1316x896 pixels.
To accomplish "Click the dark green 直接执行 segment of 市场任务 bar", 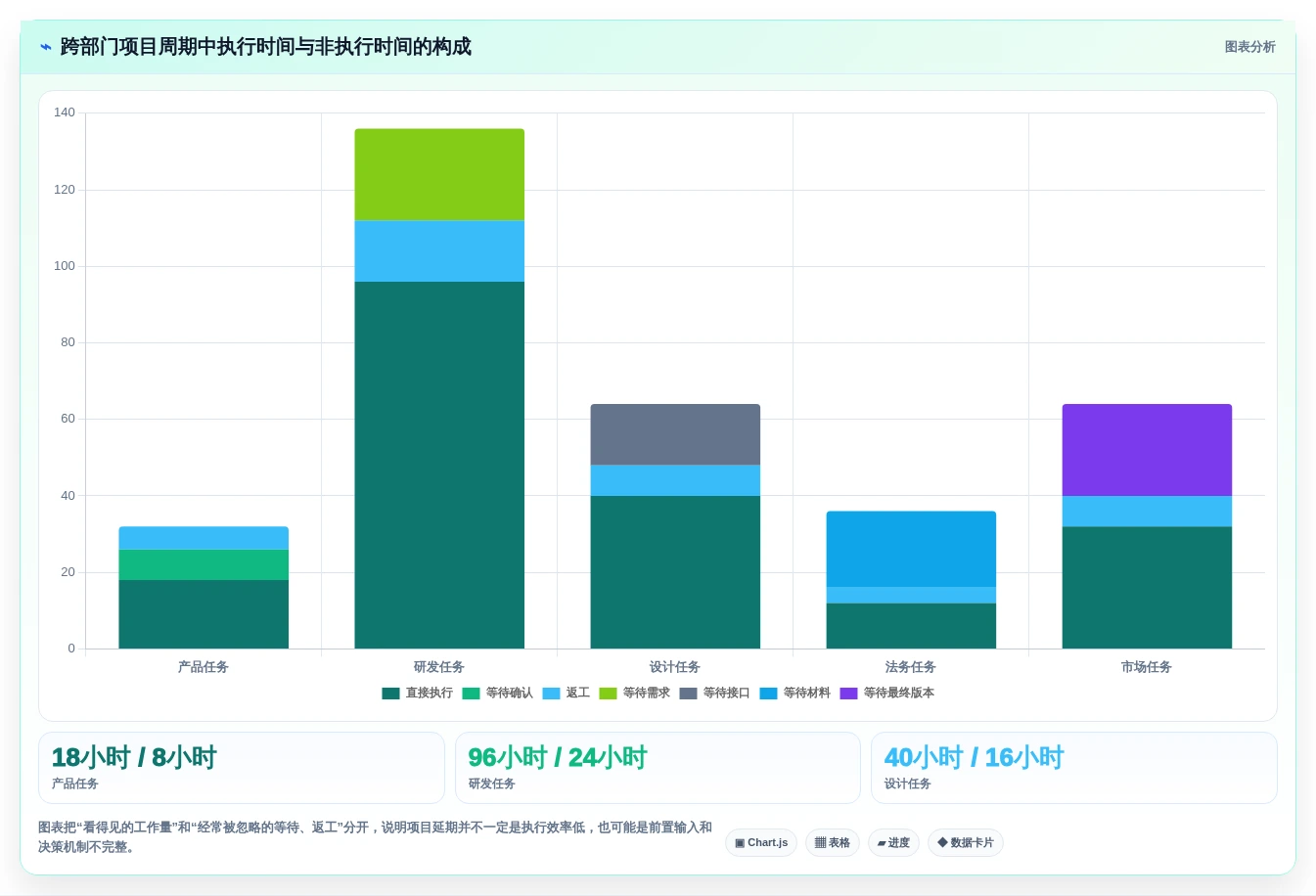I will coord(1147,588).
